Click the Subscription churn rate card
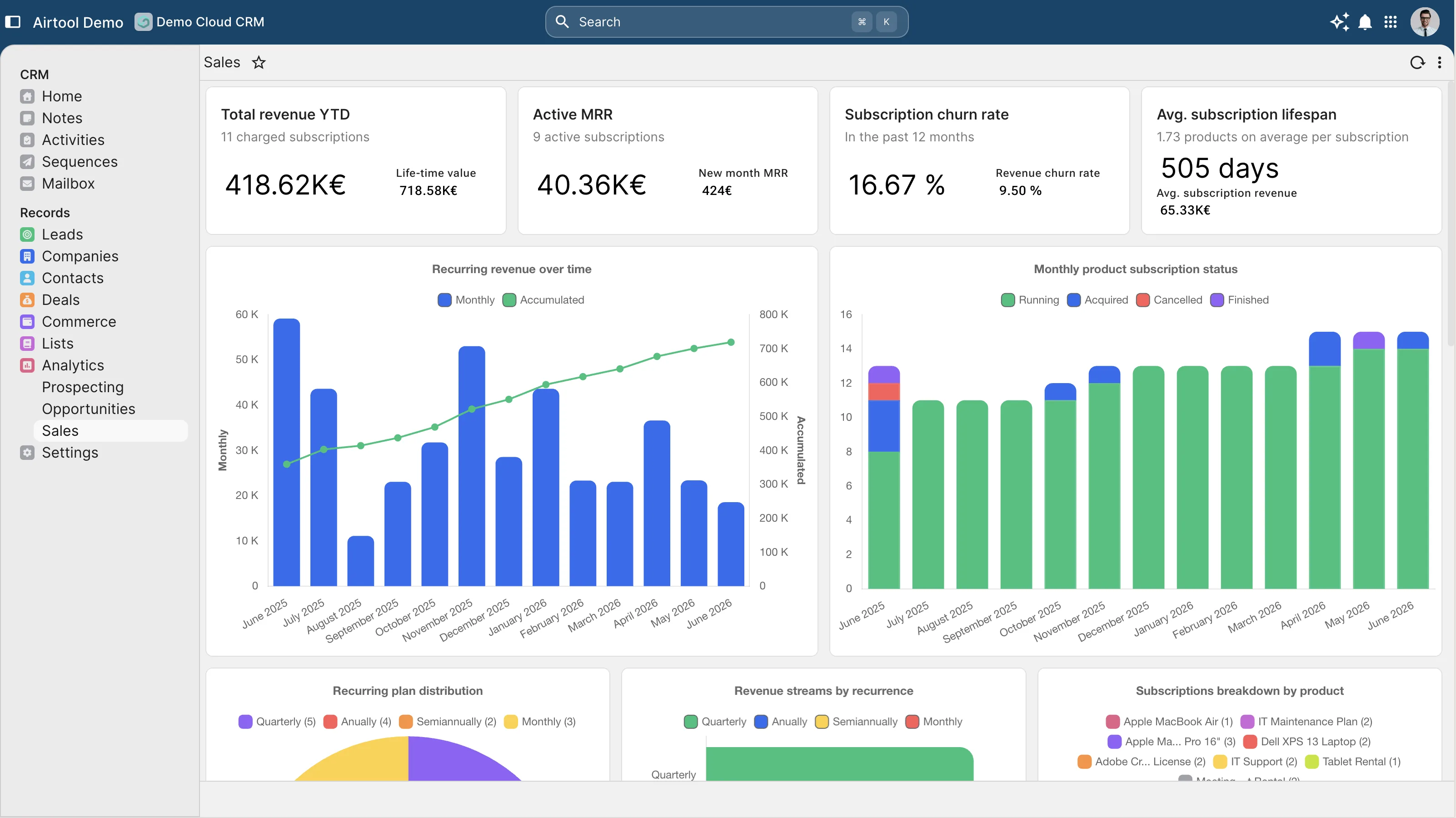This screenshot has height=818, width=1456. point(979,160)
